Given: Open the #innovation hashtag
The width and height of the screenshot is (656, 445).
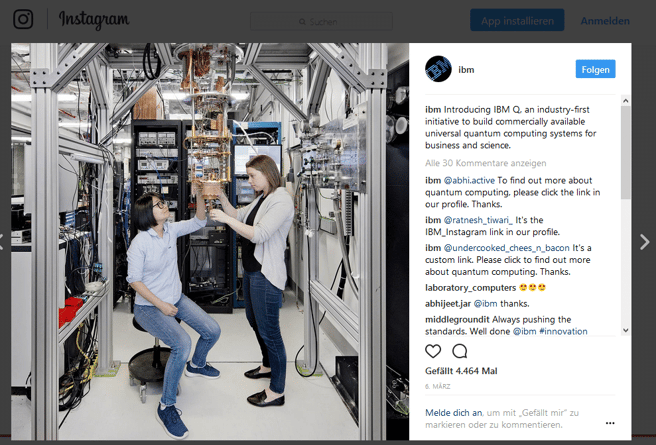Looking at the screenshot, I should pos(563,331).
